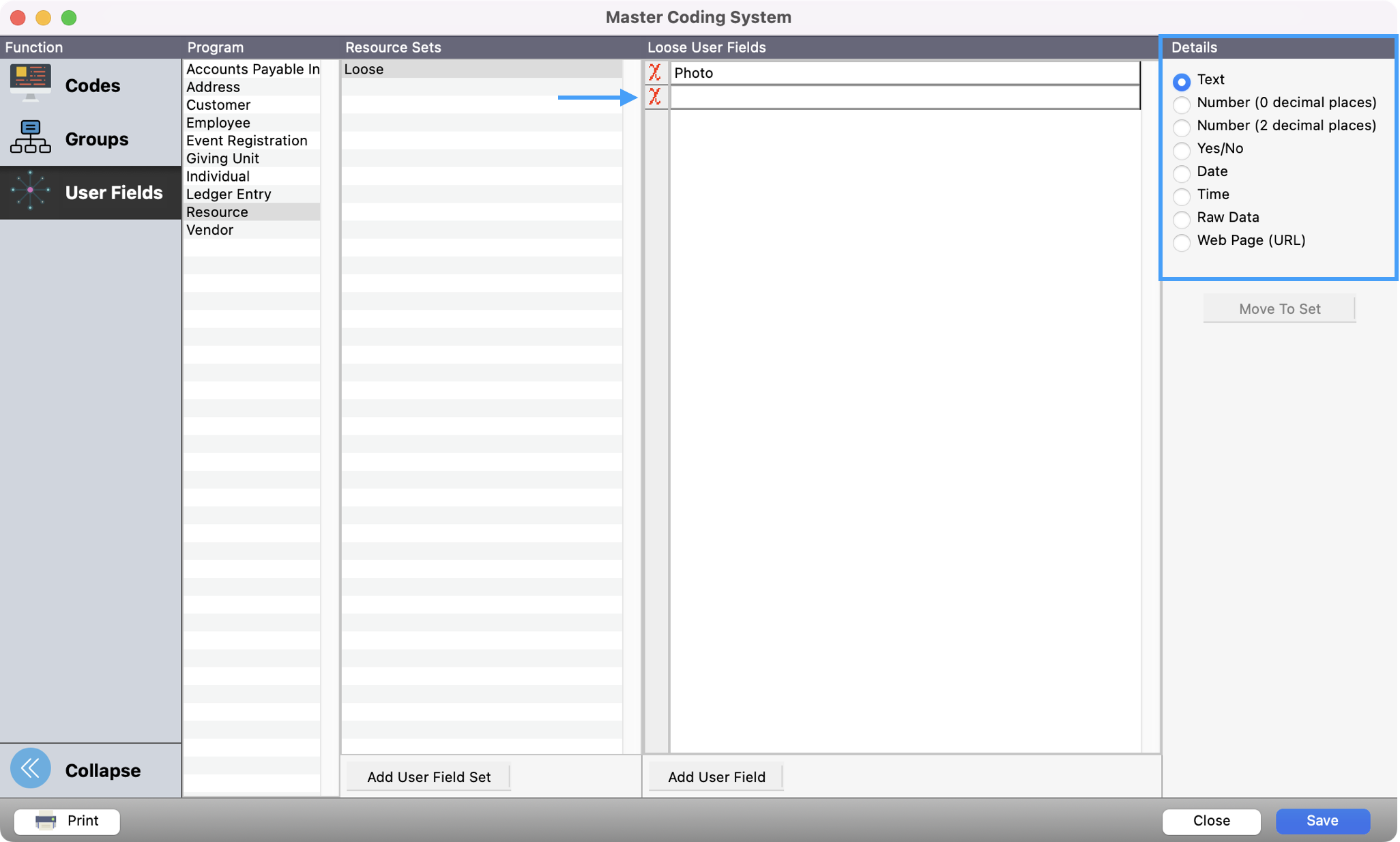
Task: Click the empty user field name input
Action: pyautogui.click(x=904, y=98)
